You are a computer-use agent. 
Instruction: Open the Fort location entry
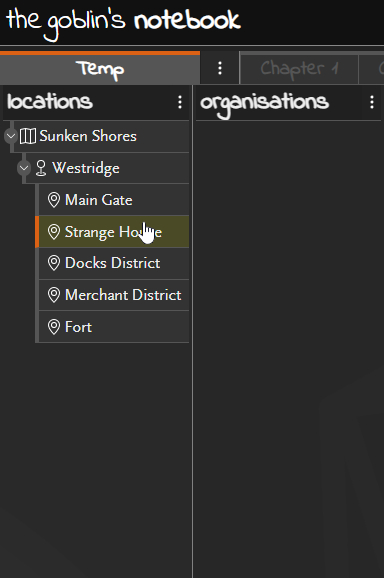pyautogui.click(x=114, y=327)
